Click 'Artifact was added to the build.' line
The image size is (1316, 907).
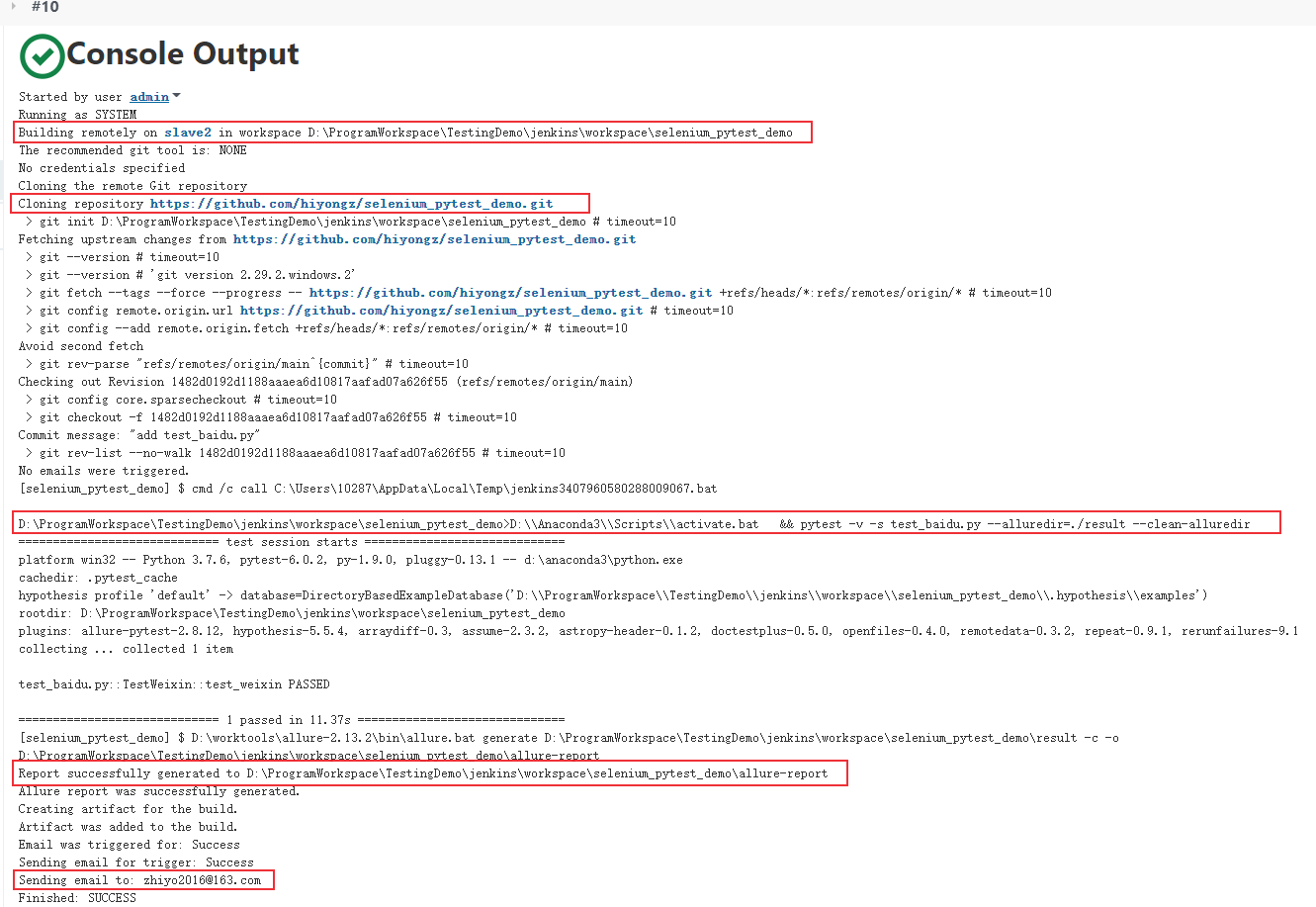(x=128, y=827)
